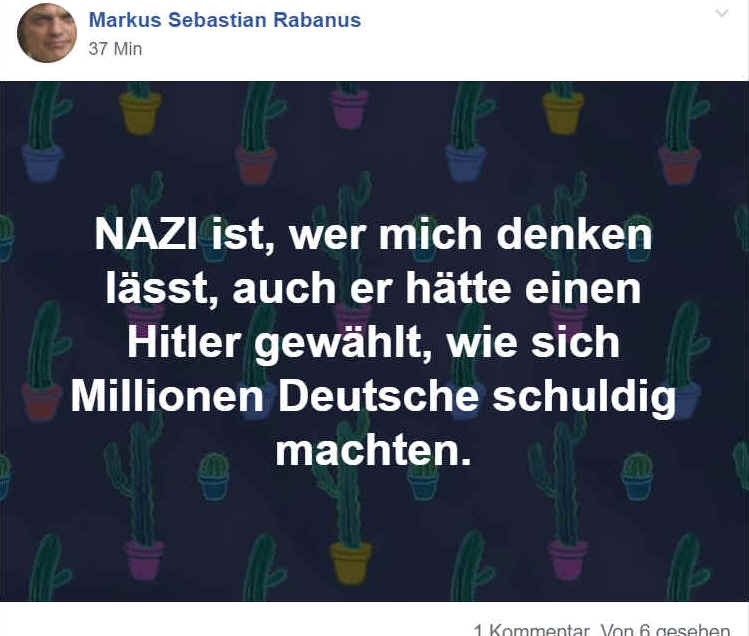This screenshot has height=636, width=749.
Task: Click the word 'gewählt,' in the post image
Action: coord(343,346)
